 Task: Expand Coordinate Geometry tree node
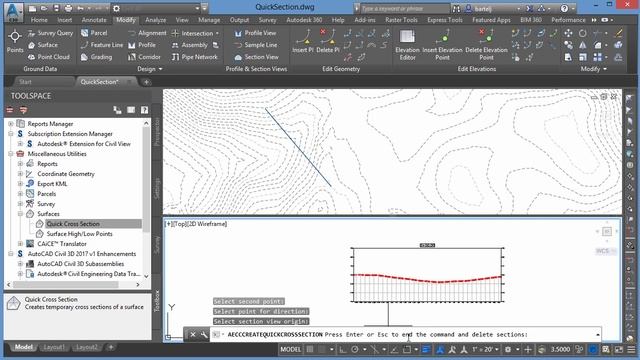pyautogui.click(x=20, y=174)
